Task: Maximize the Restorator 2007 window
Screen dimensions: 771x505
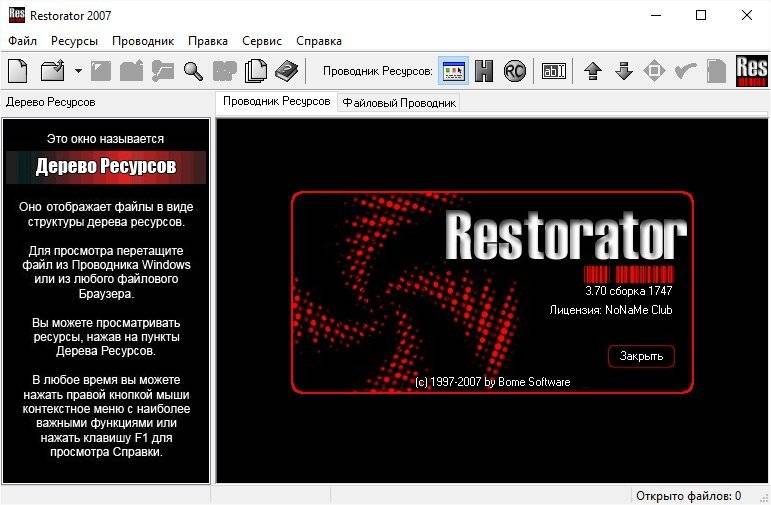Action: 701,15
